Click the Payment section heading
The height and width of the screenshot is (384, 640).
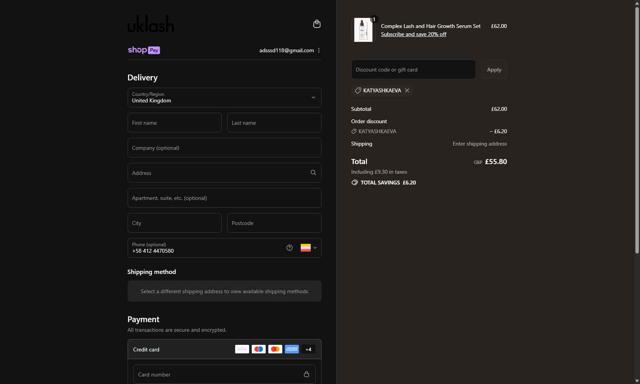(x=143, y=320)
